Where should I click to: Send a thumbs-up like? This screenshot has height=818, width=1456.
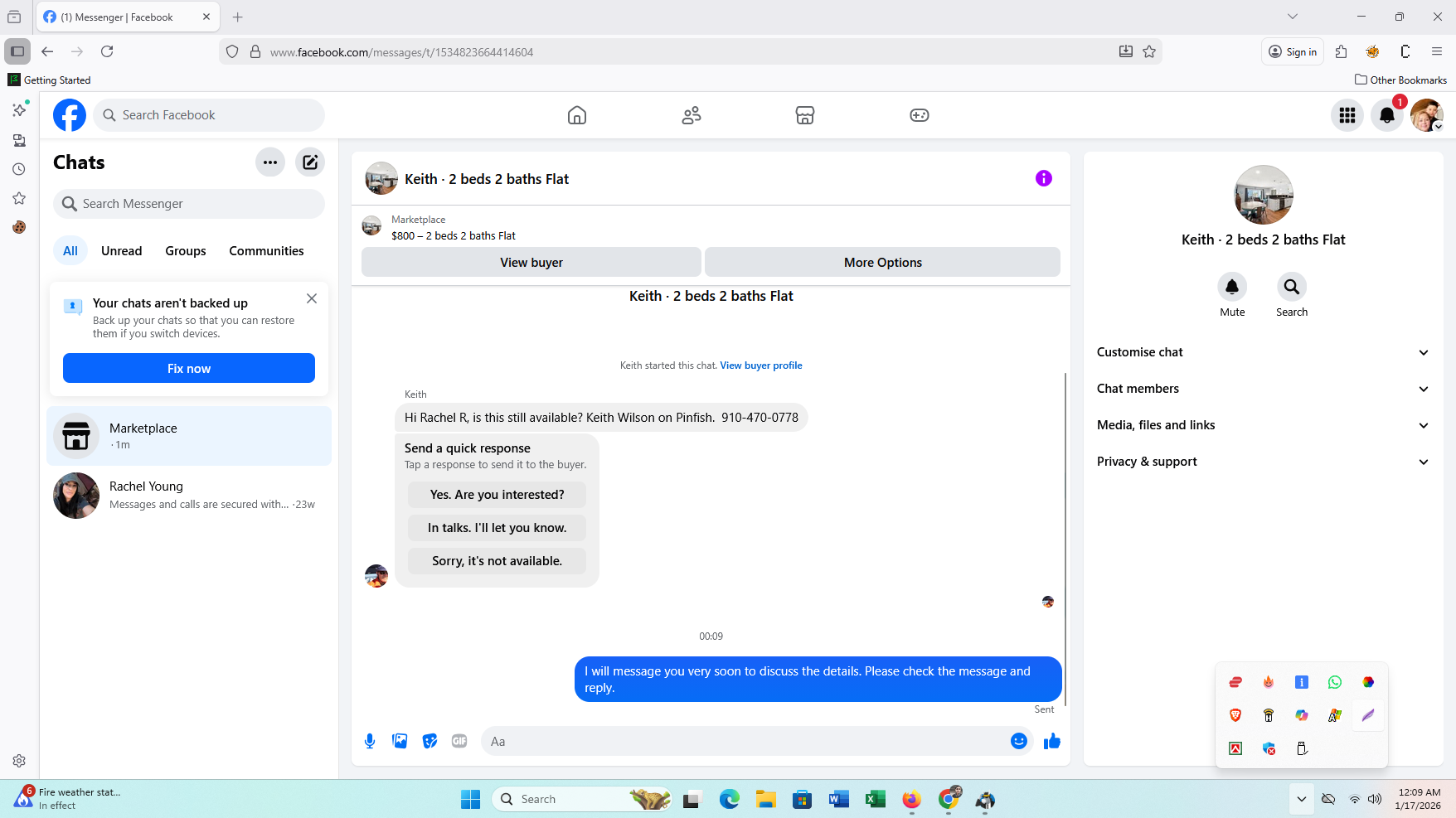coord(1052,741)
